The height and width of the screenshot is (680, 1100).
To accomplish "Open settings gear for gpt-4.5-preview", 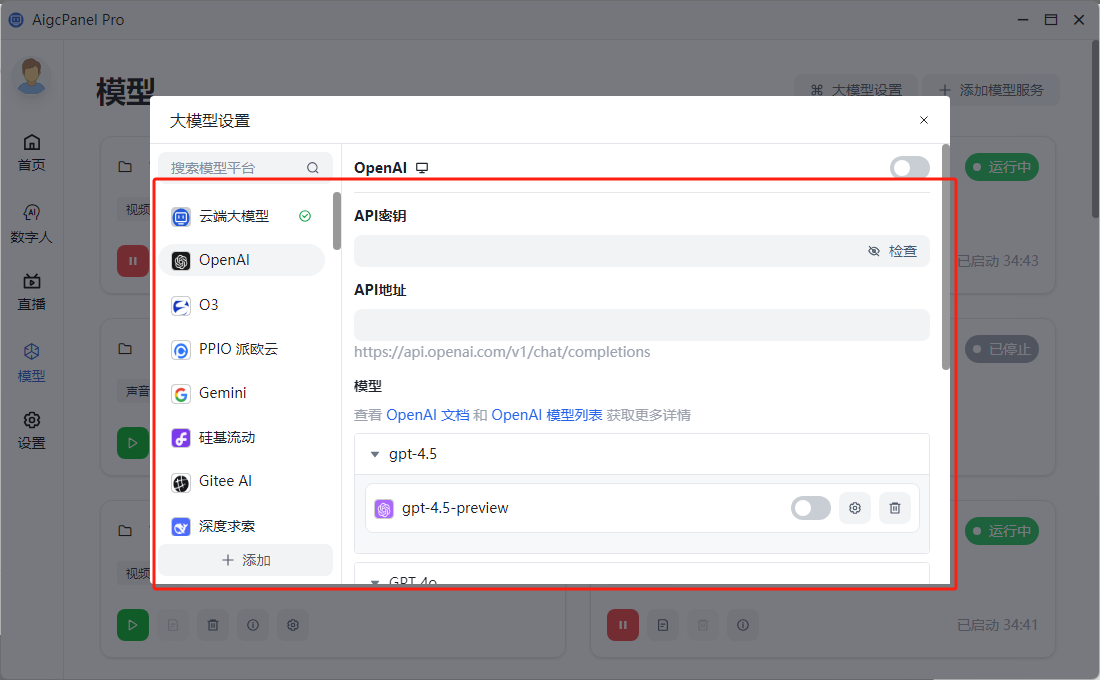I will [x=854, y=508].
